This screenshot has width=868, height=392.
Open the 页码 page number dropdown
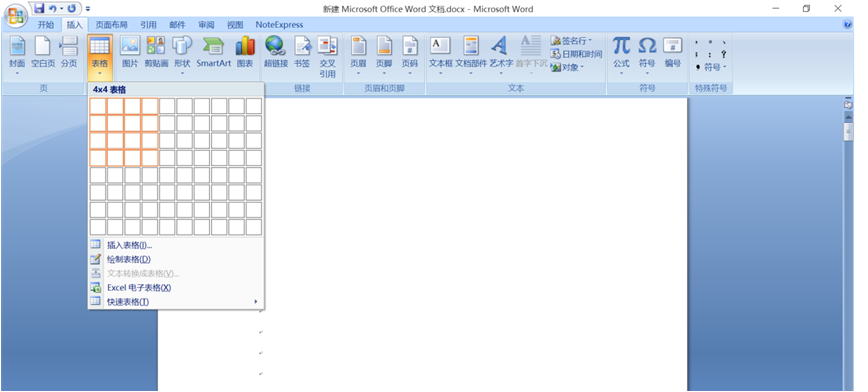(x=410, y=56)
